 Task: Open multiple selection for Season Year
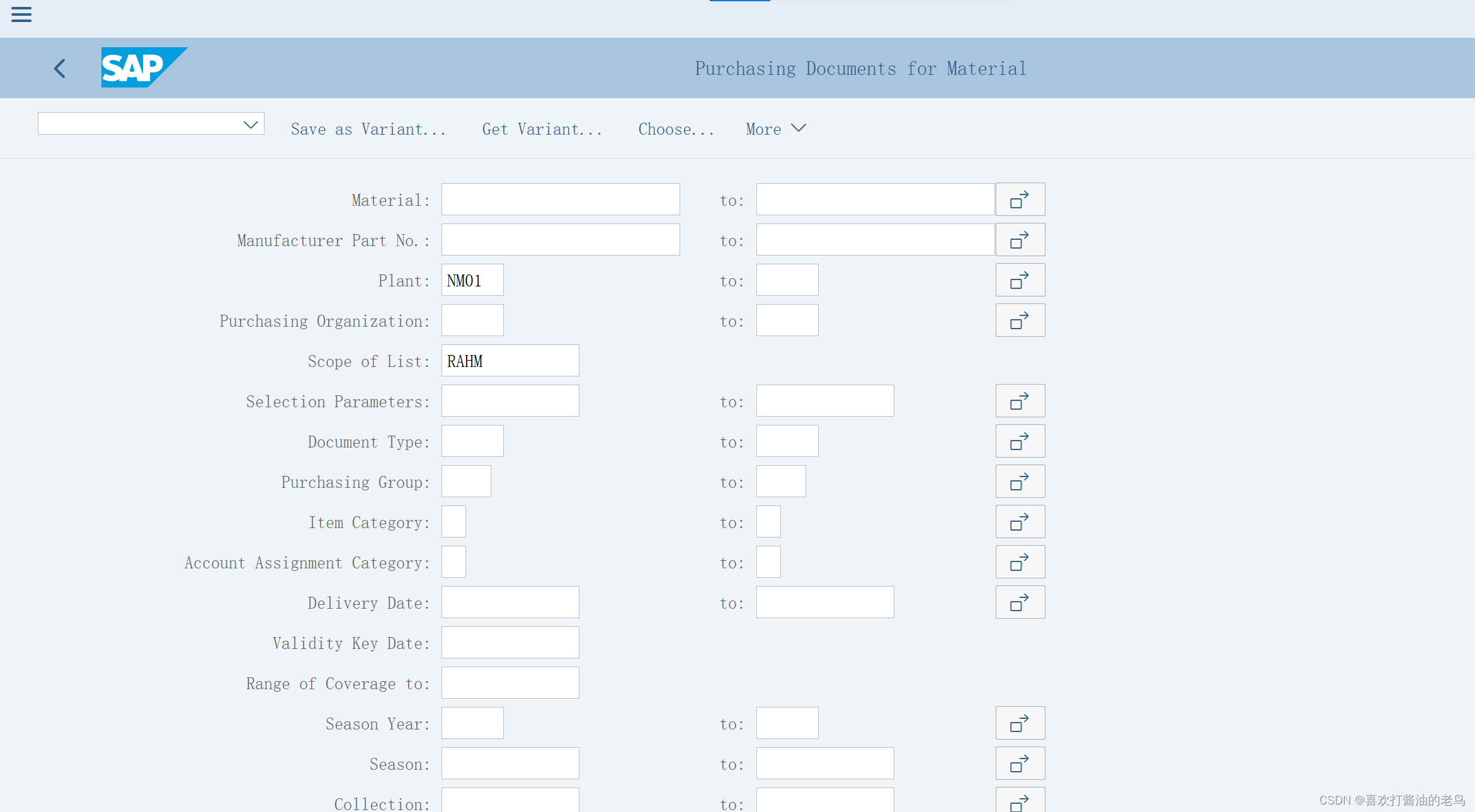click(1020, 723)
